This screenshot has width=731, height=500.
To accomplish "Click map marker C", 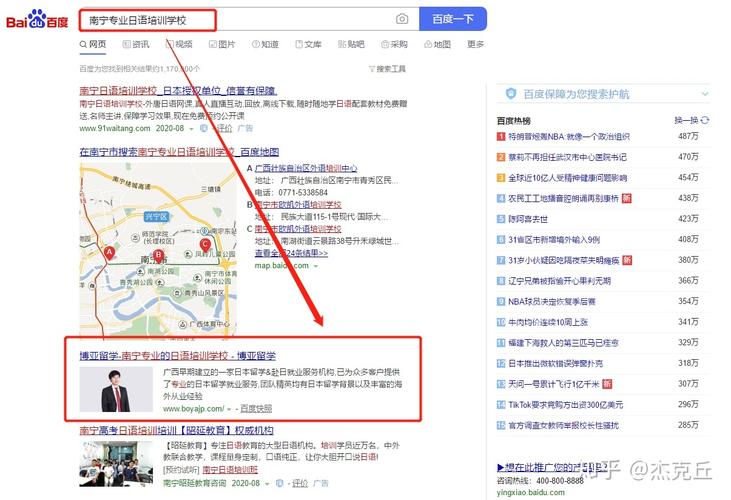I will 205,245.
